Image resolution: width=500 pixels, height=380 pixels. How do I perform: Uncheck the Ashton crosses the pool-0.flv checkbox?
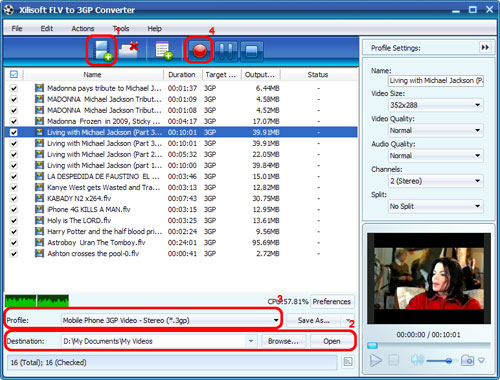tap(14, 253)
